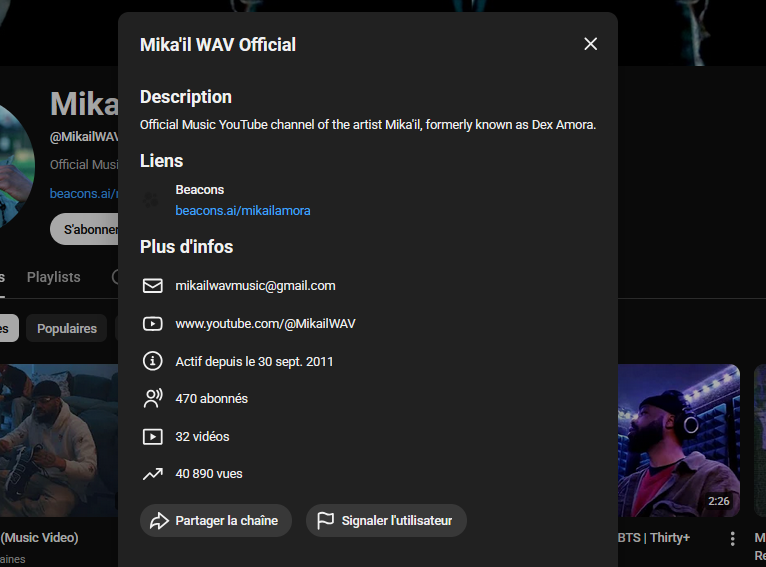Click the videos count play icon

coord(152,437)
